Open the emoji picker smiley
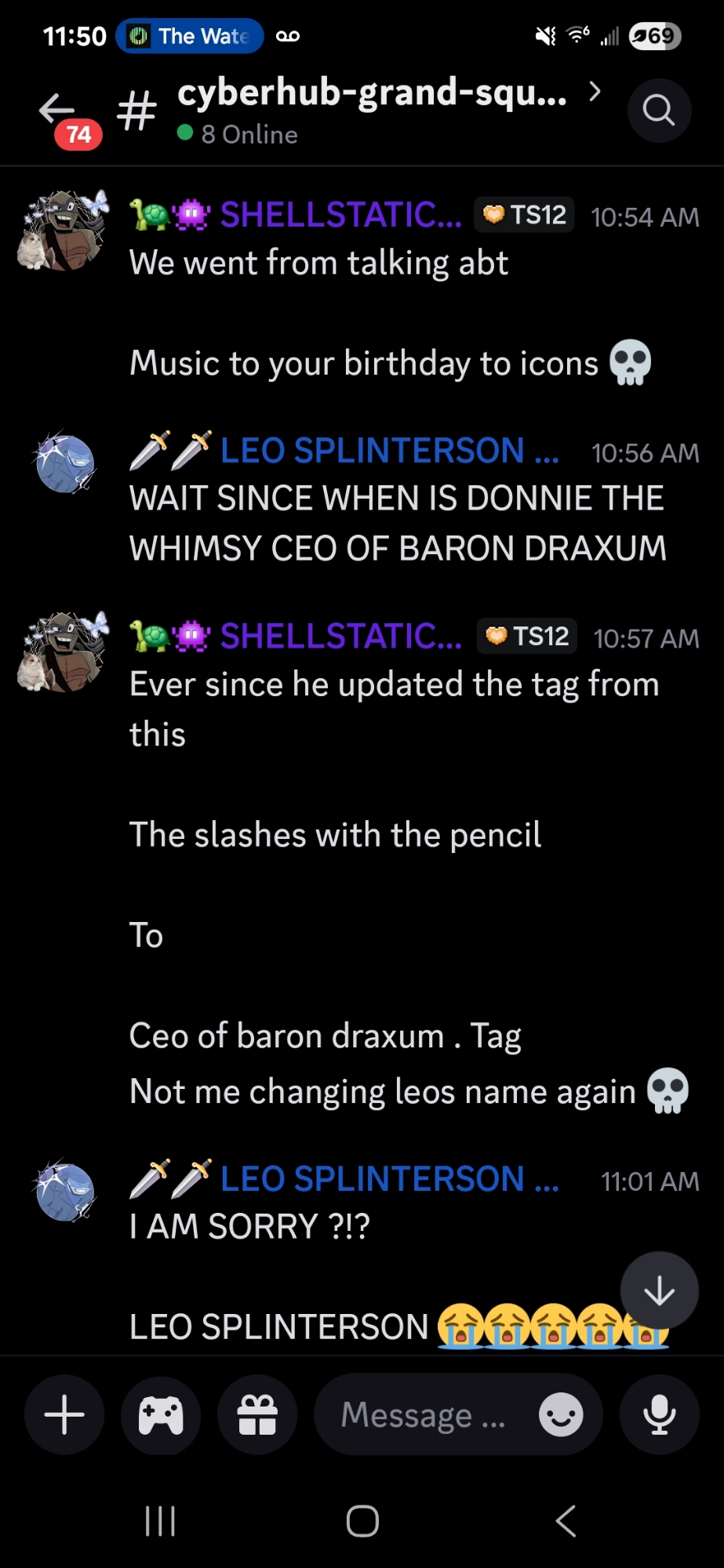The height and width of the screenshot is (1568, 724). [x=561, y=1415]
